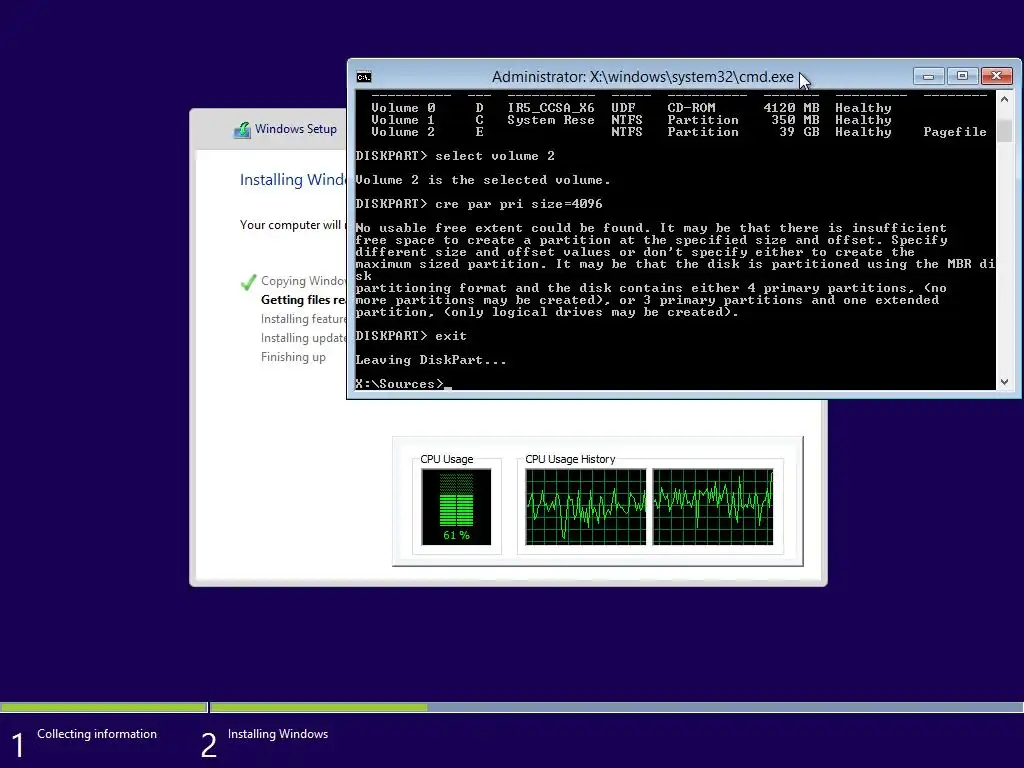Image resolution: width=1024 pixels, height=768 pixels.
Task: Click the '61 %' CPU usage value
Action: coord(456,535)
